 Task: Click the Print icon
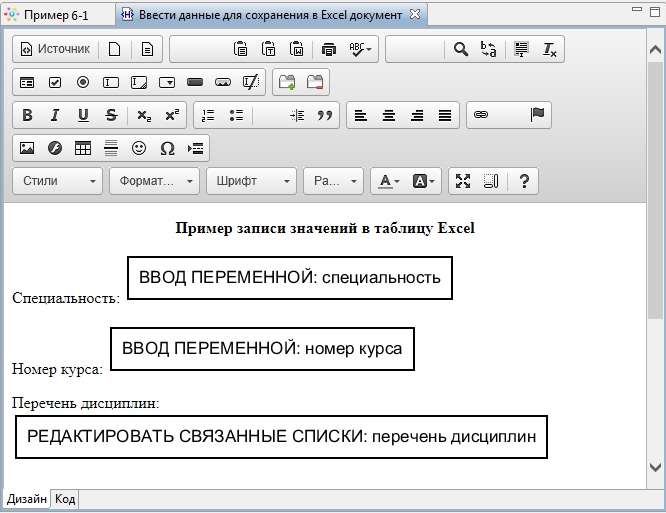click(x=329, y=49)
